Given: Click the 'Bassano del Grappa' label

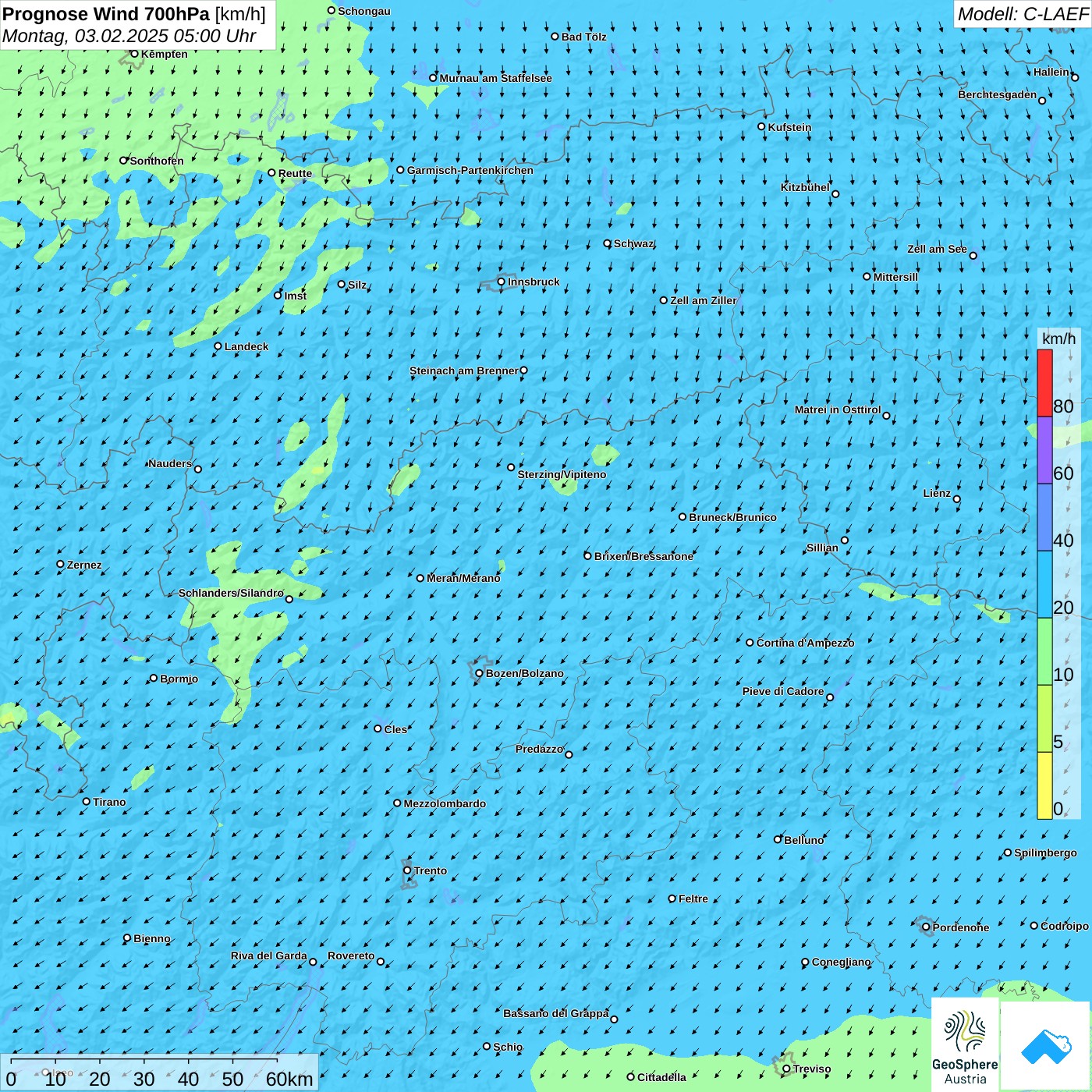Looking at the screenshot, I should 556,1013.
